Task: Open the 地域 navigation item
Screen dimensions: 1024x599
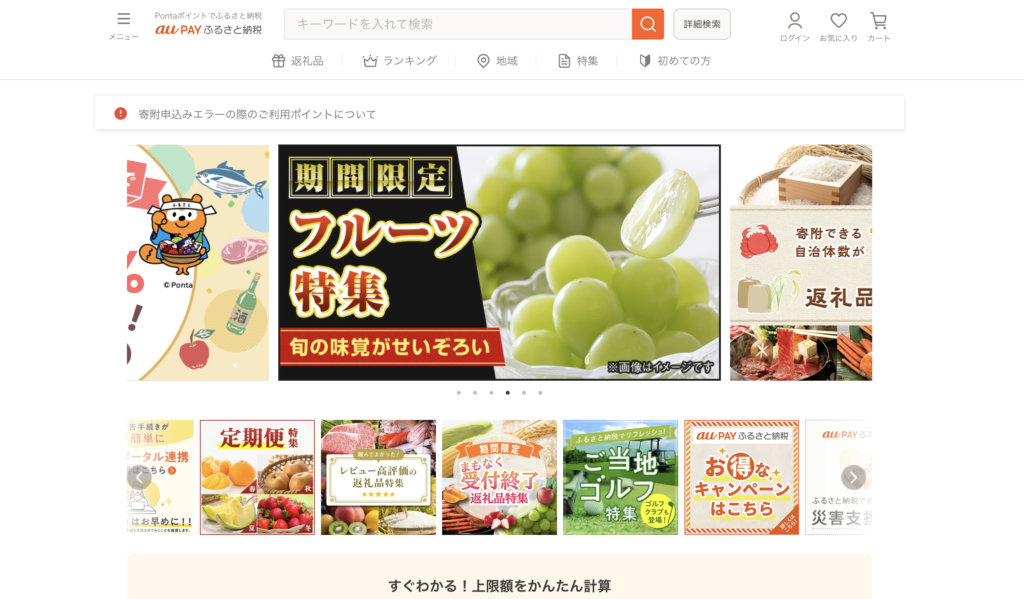Action: (x=497, y=61)
